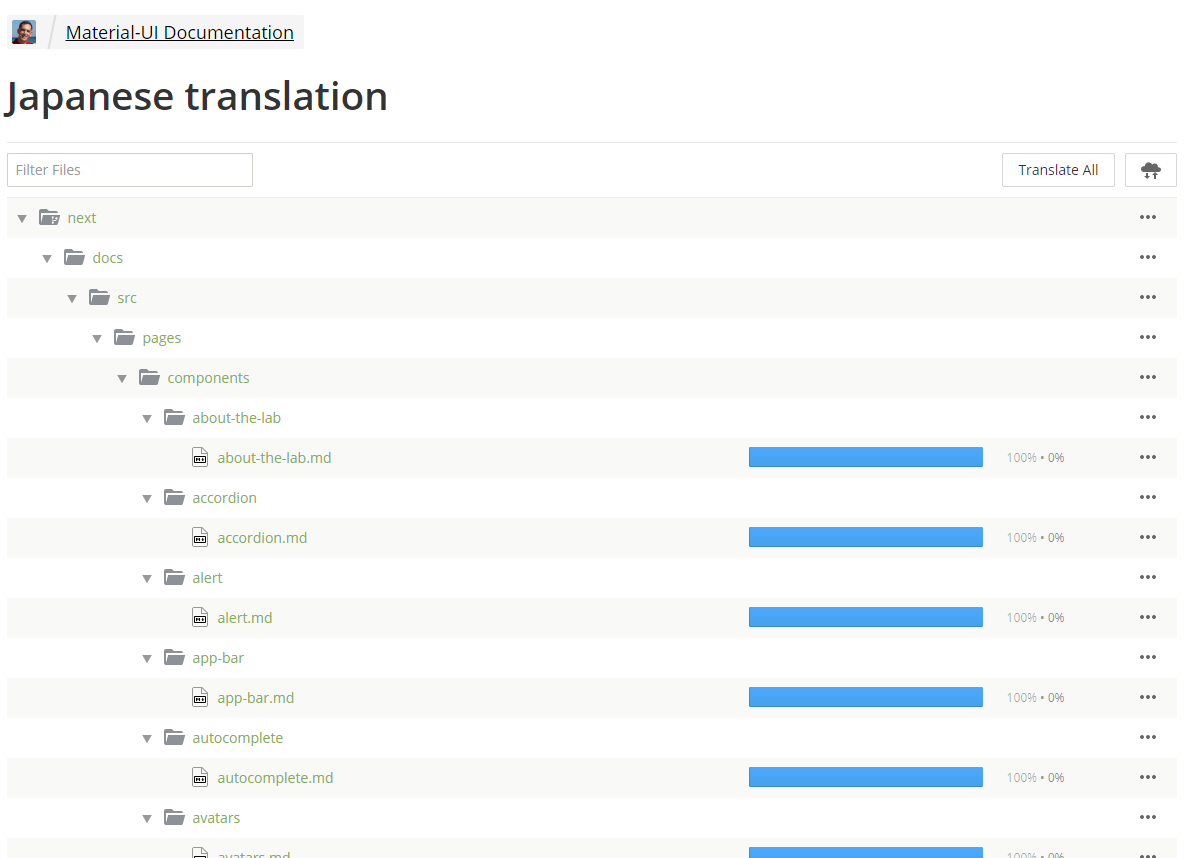Click the accordion.md progress bar
1195x858 pixels.
(x=866, y=537)
